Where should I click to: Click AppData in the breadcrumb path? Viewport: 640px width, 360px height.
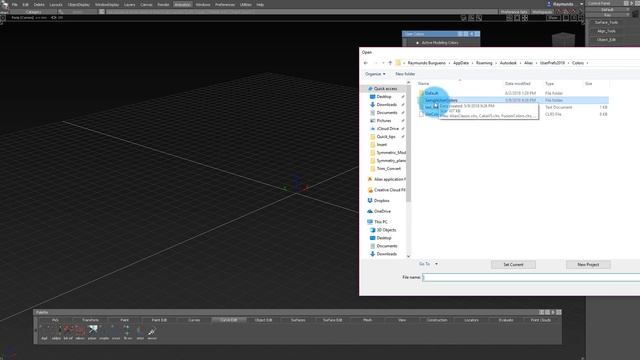tap(461, 63)
